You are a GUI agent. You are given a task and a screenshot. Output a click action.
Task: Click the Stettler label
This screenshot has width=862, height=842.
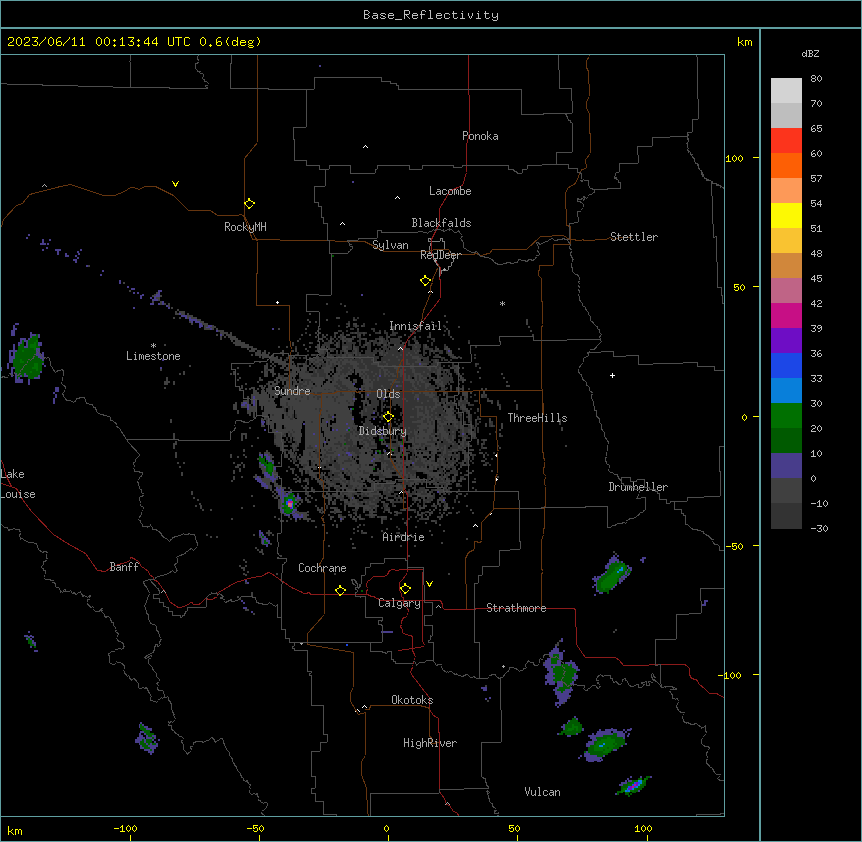pyautogui.click(x=634, y=237)
